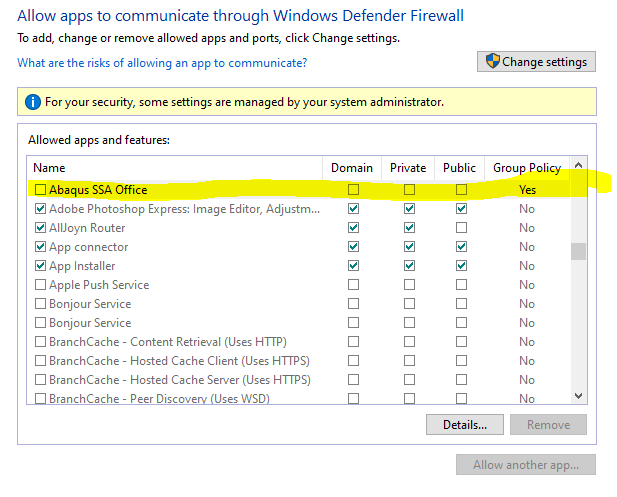The image size is (617, 497).
Task: Uncheck Private for App connector
Action: coord(409,247)
